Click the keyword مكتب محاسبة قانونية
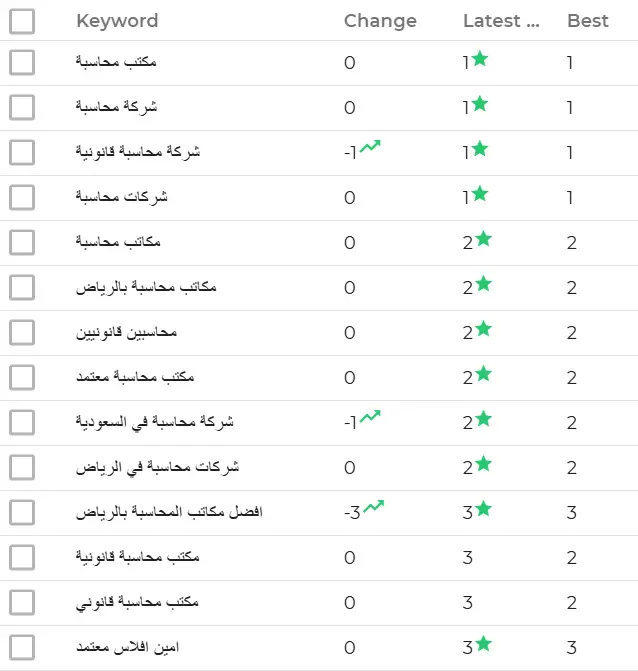This screenshot has height=671, width=638. [138, 557]
